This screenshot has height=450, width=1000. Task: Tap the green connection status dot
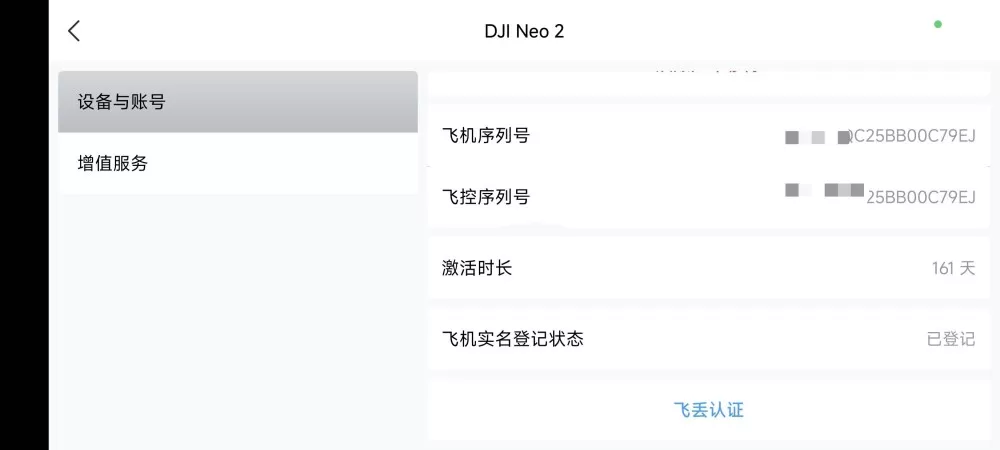coord(938,24)
